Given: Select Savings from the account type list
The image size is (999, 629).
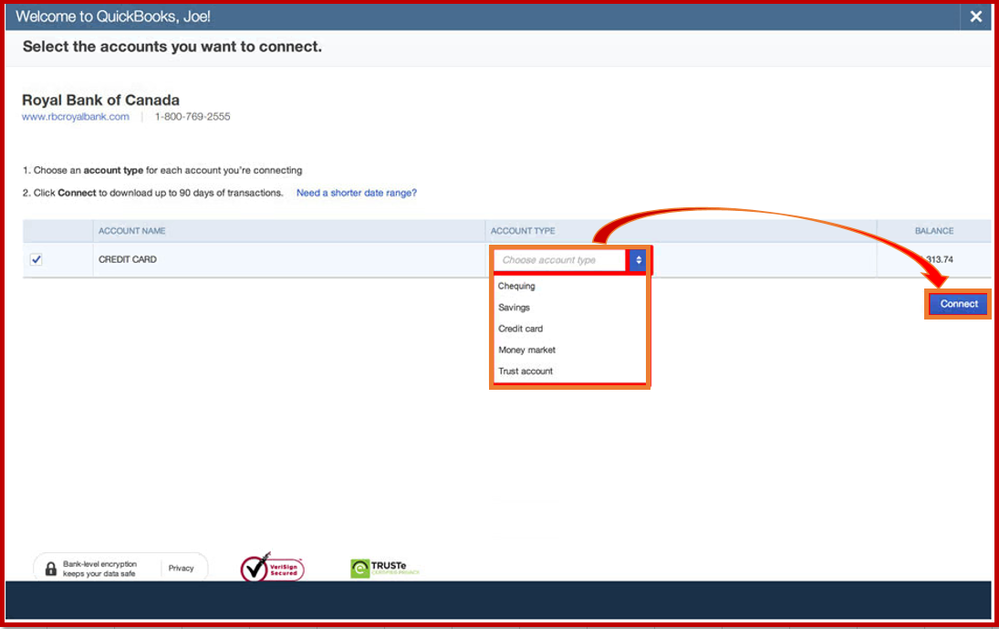Looking at the screenshot, I should tap(514, 307).
